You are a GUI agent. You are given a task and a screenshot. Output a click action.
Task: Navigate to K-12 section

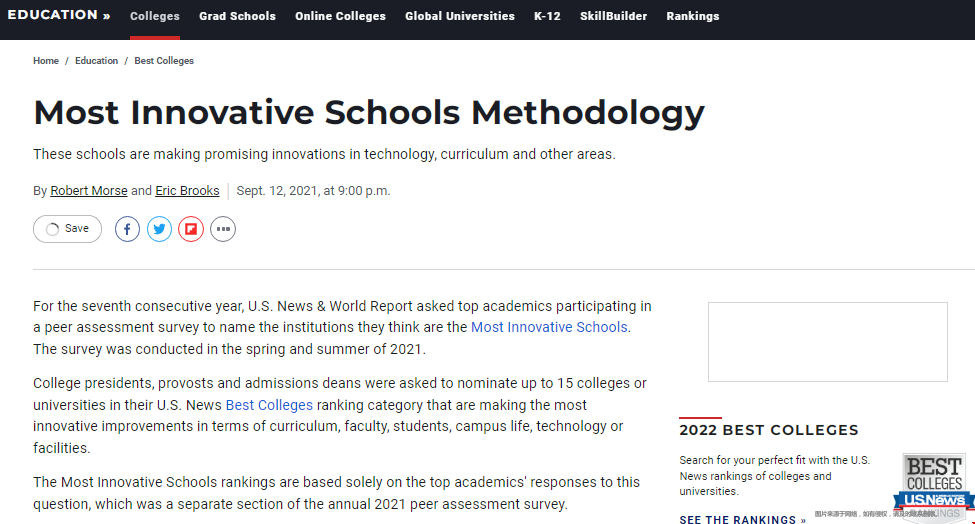click(x=547, y=17)
